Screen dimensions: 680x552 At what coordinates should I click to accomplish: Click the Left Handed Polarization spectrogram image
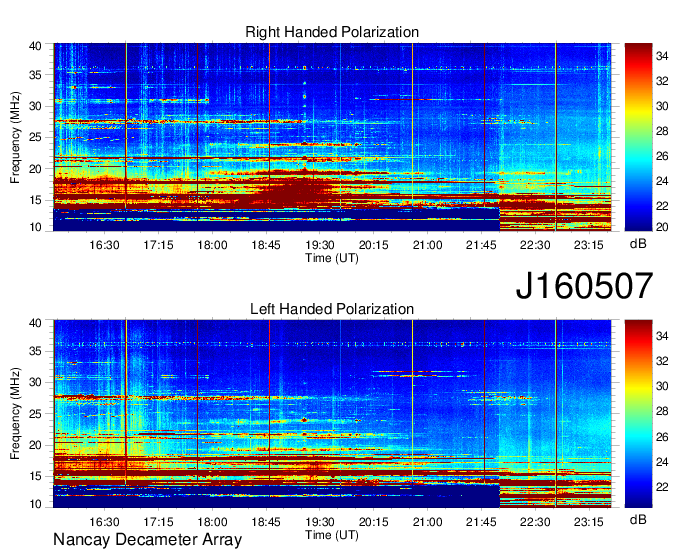click(x=332, y=414)
